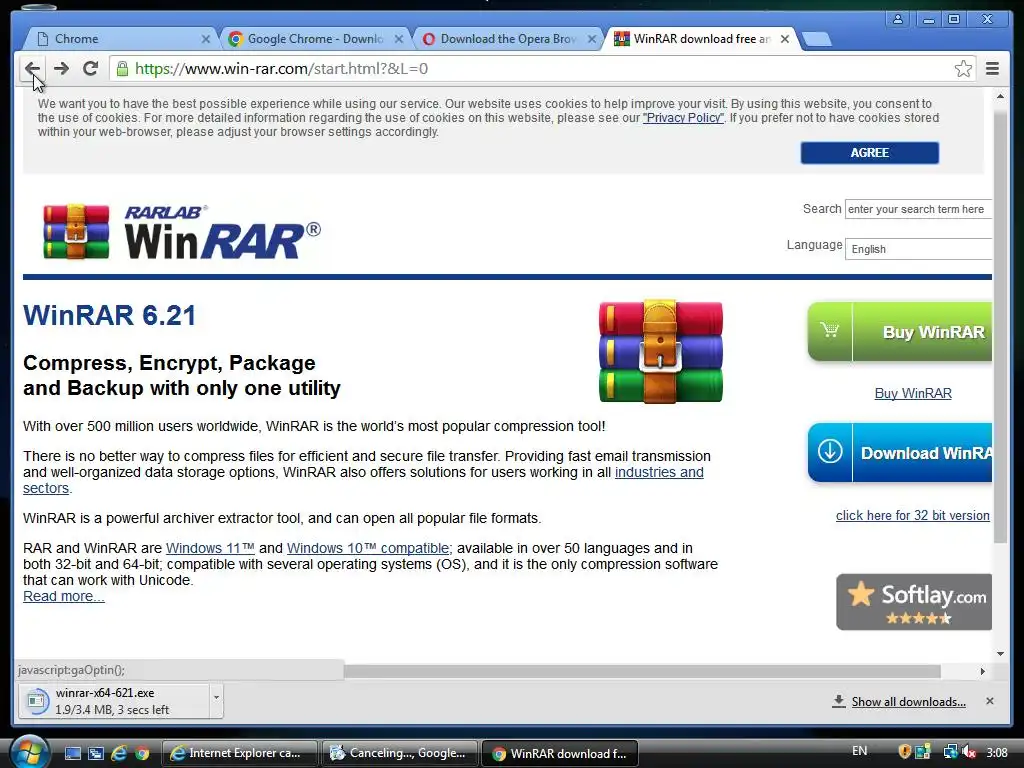Click the 'WinRAR download f...' taskbar button

coord(560,753)
